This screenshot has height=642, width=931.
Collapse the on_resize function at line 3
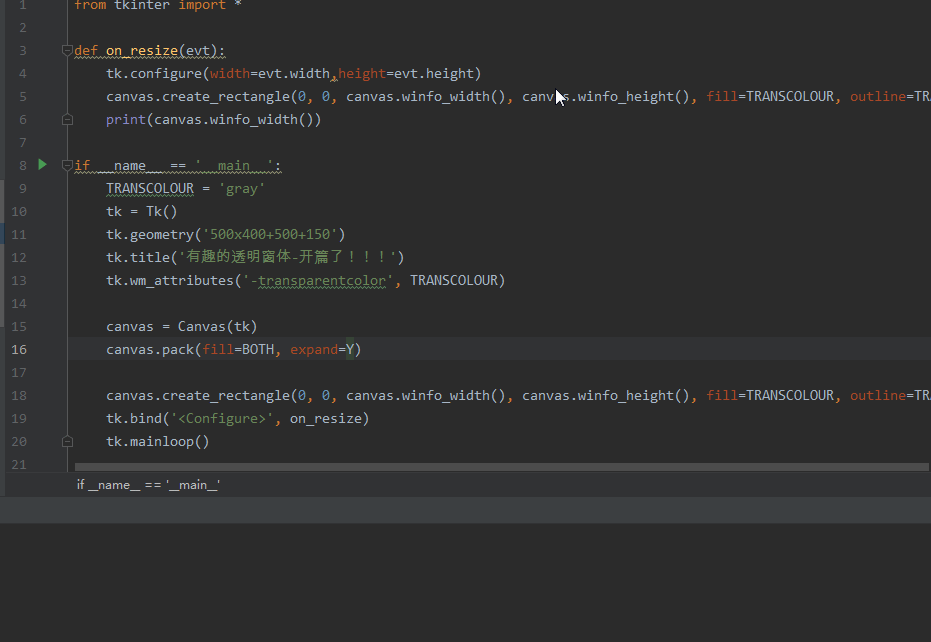tap(67, 50)
